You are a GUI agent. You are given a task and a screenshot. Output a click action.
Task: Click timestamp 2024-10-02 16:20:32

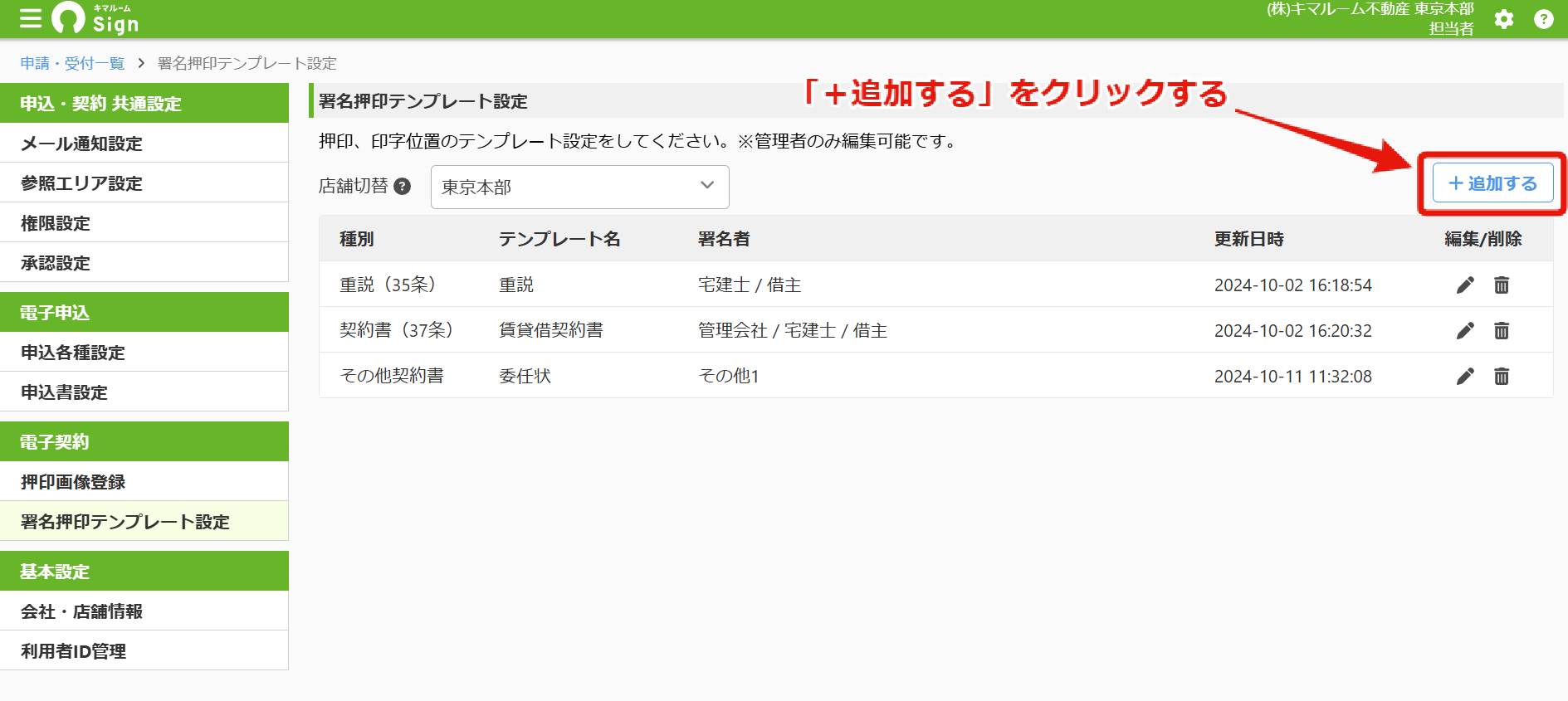click(x=1293, y=330)
